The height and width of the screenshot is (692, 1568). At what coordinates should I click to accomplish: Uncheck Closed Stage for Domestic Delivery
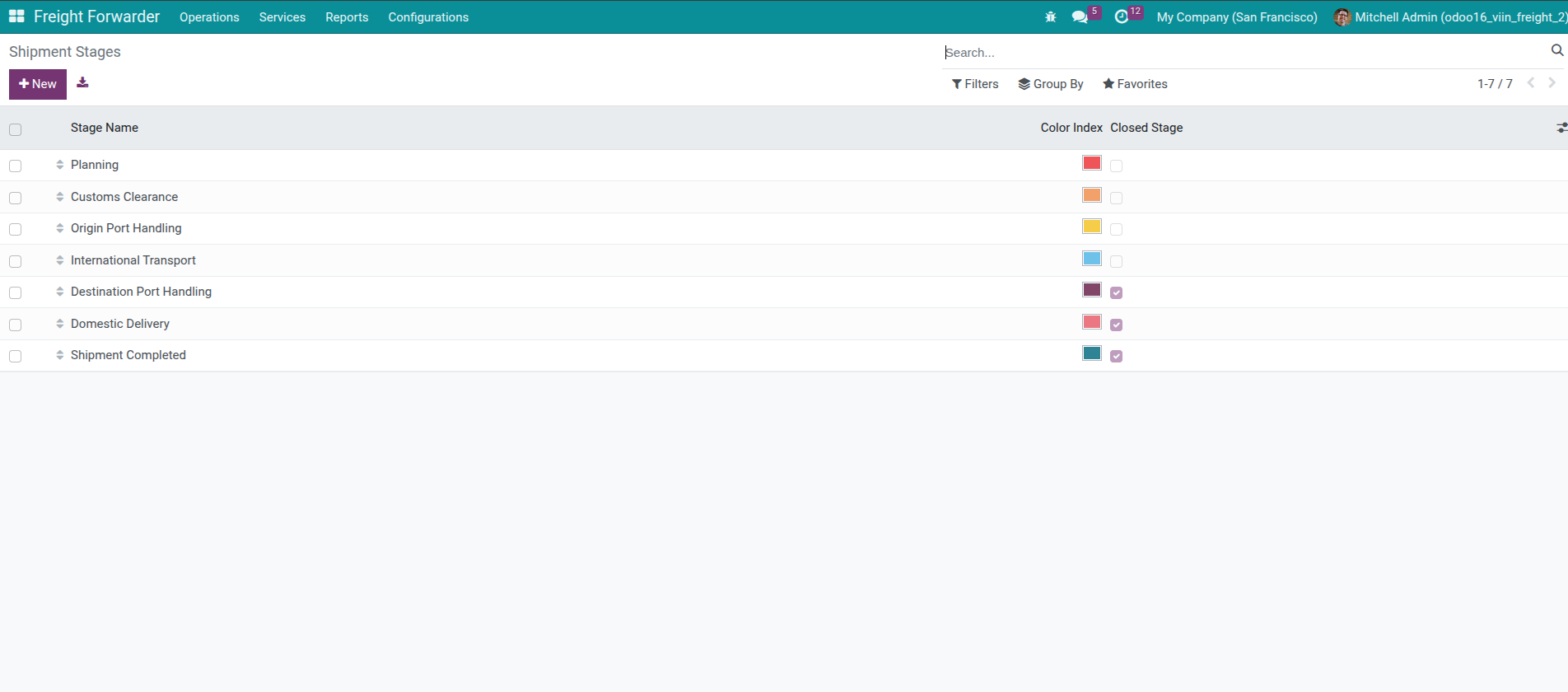[x=1116, y=325]
